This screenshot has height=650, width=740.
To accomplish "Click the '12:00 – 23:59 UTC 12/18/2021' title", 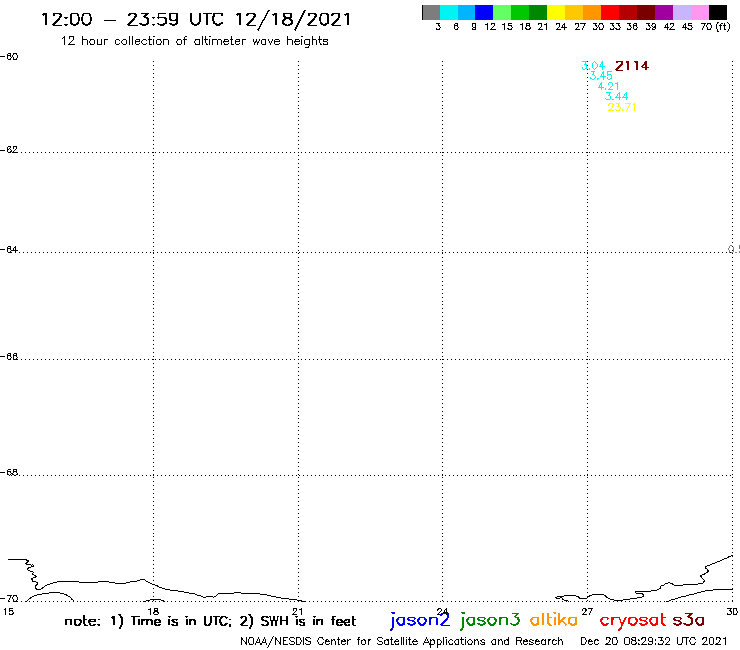I will click(196, 20).
